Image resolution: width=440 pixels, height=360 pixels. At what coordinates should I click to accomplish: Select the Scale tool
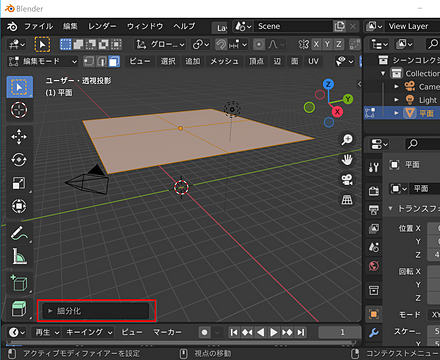[19, 183]
